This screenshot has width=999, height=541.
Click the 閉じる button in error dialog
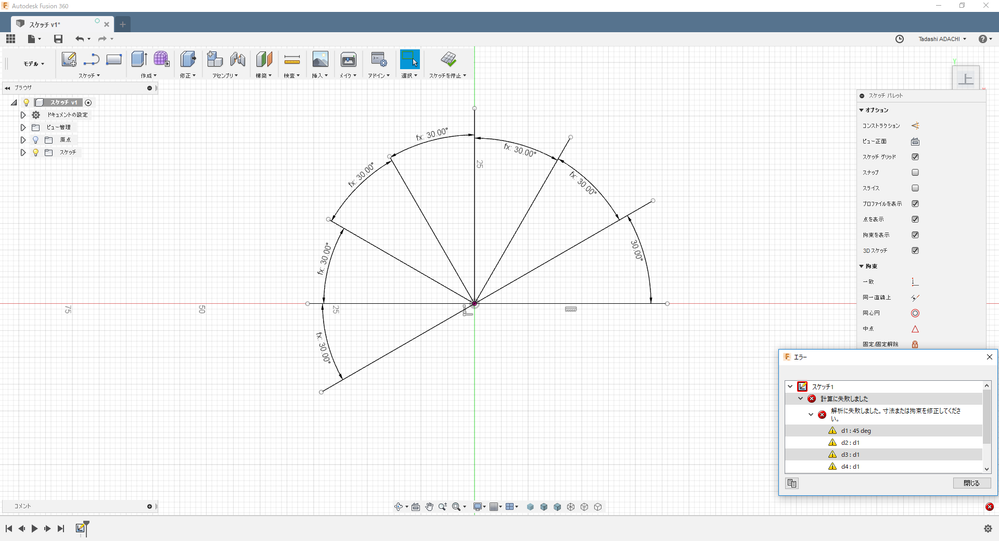(x=972, y=483)
